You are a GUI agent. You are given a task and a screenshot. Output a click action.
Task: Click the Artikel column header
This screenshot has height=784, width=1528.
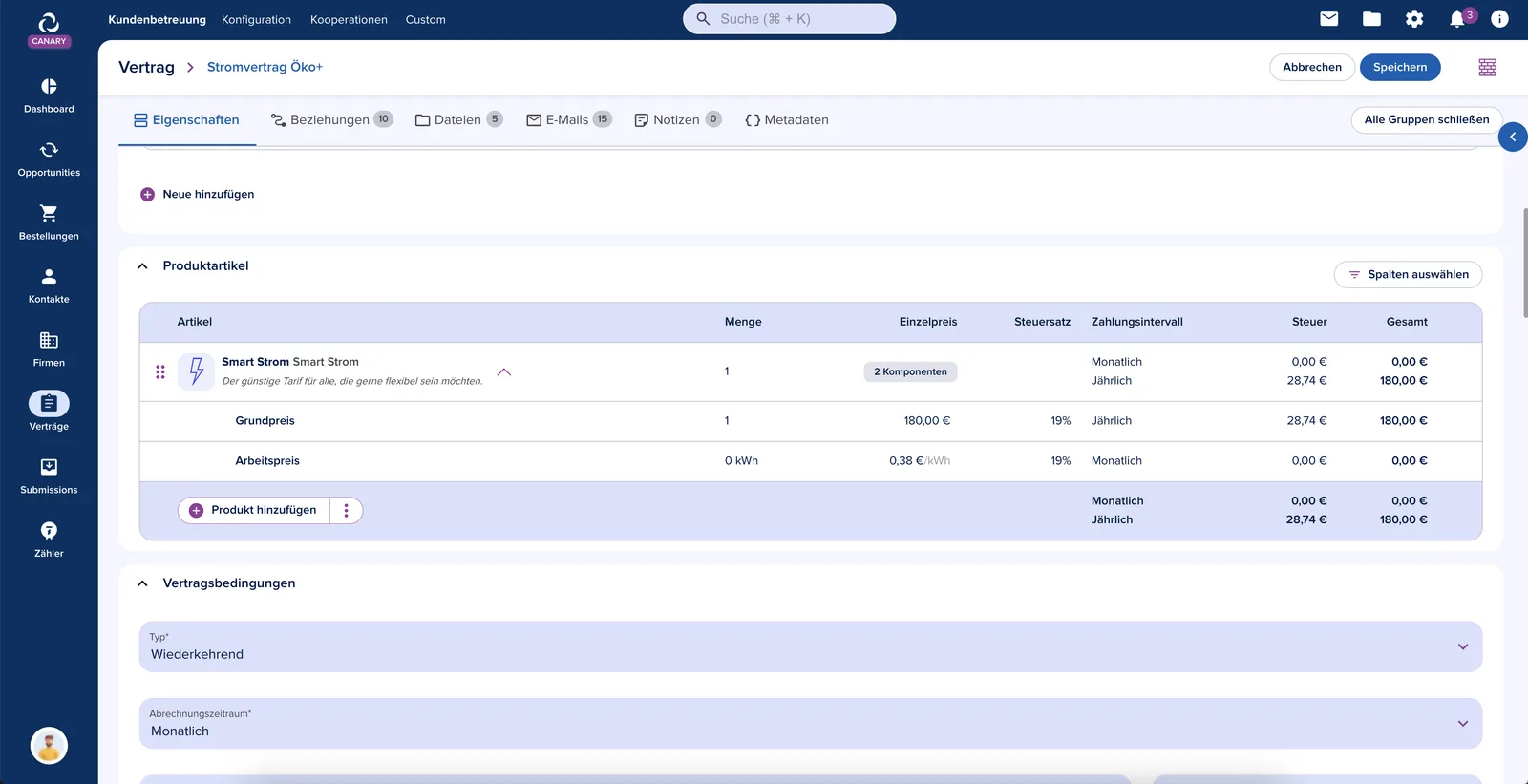point(195,322)
